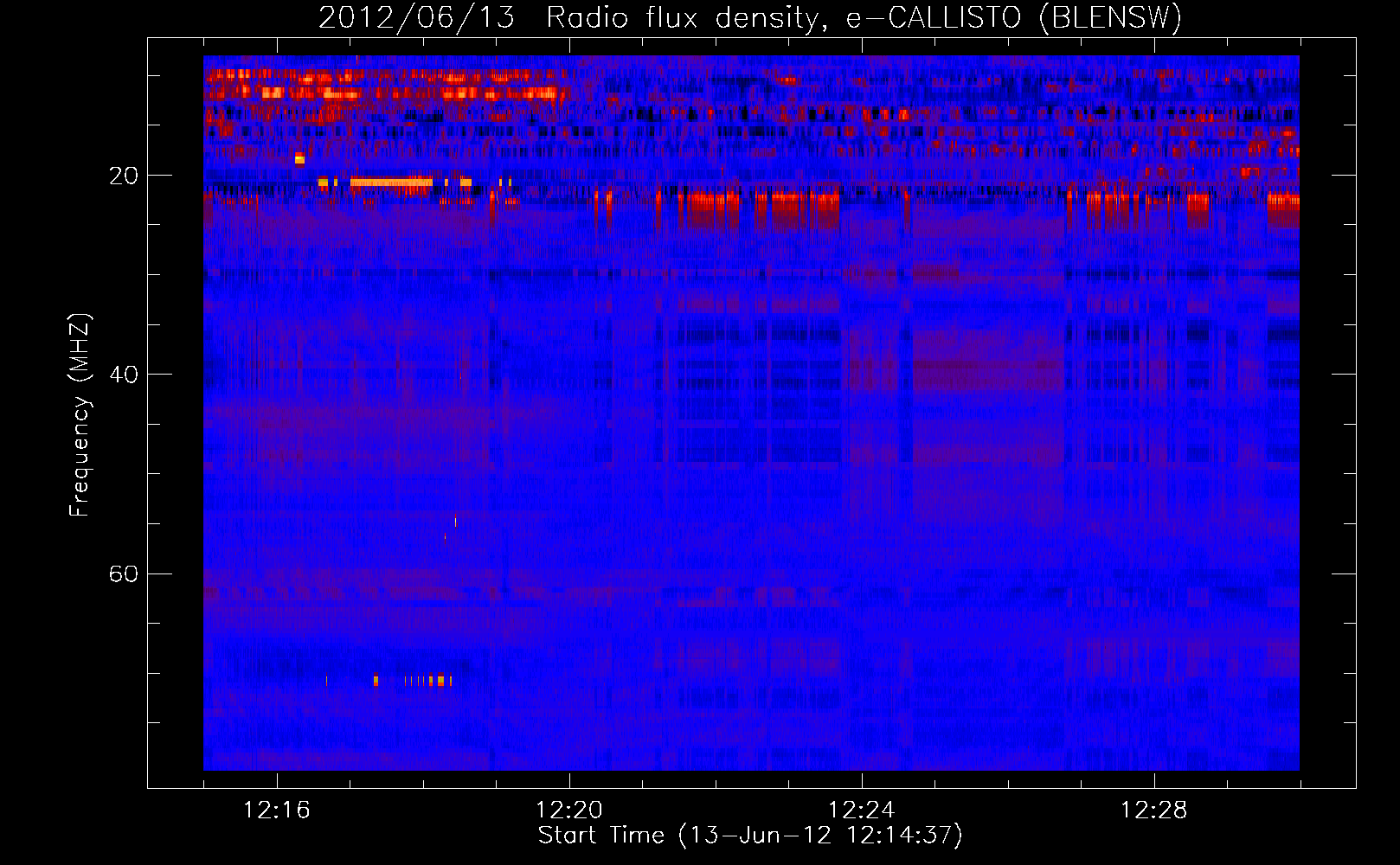
Task: Click the bright yellow horizontal burst near 20 MHz
Action: click(391, 183)
